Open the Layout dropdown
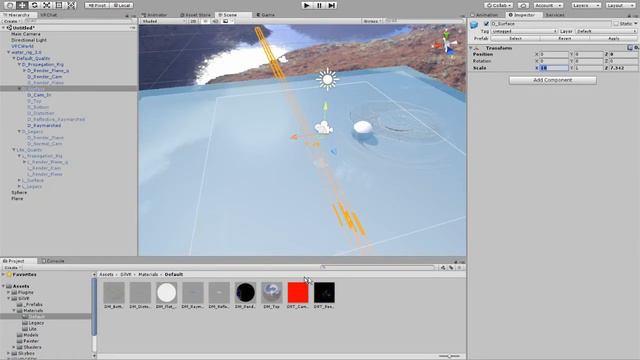This screenshot has width=640, height=360. pos(620,5)
